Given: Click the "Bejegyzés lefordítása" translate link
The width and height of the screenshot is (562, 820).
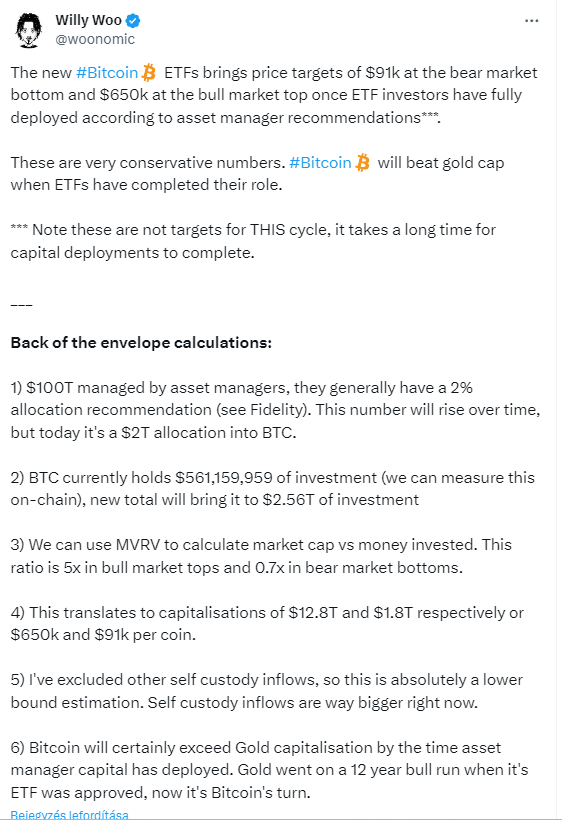Looking at the screenshot, I should (x=69, y=815).
